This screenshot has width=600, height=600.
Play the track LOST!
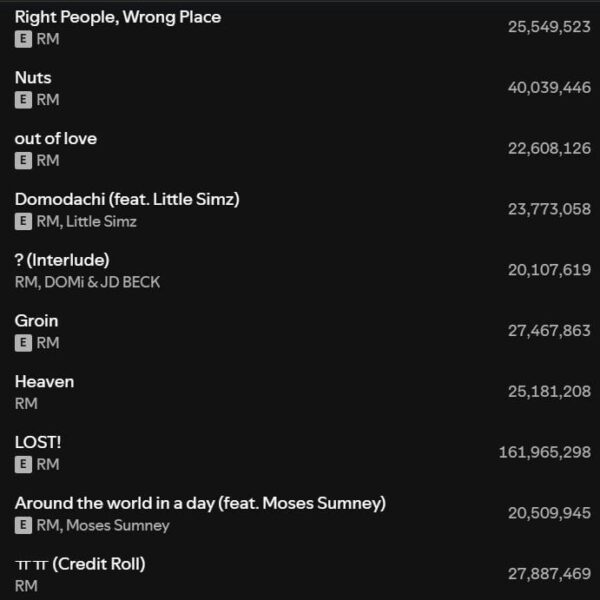coord(38,442)
